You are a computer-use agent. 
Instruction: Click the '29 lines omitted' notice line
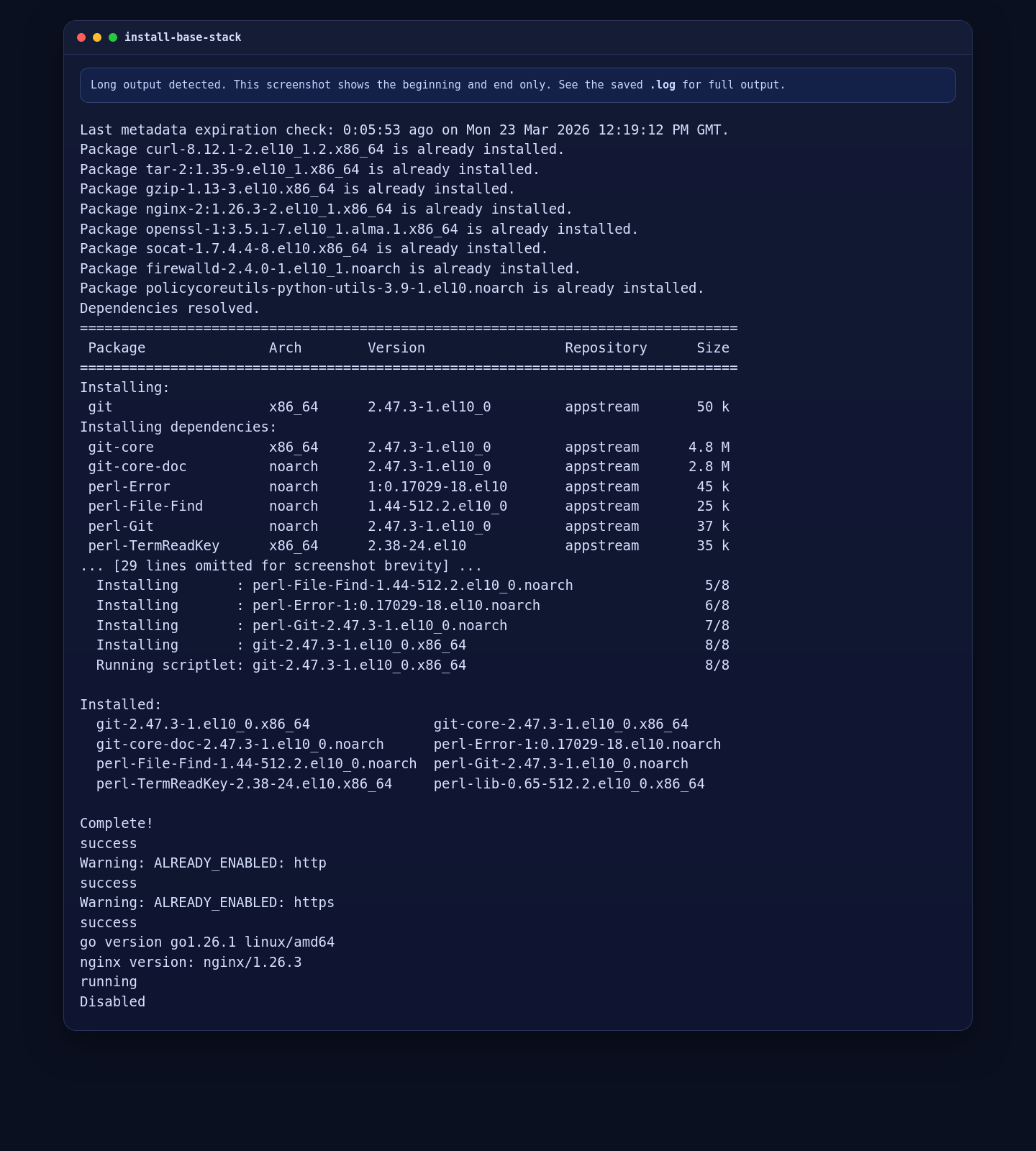tap(281, 566)
